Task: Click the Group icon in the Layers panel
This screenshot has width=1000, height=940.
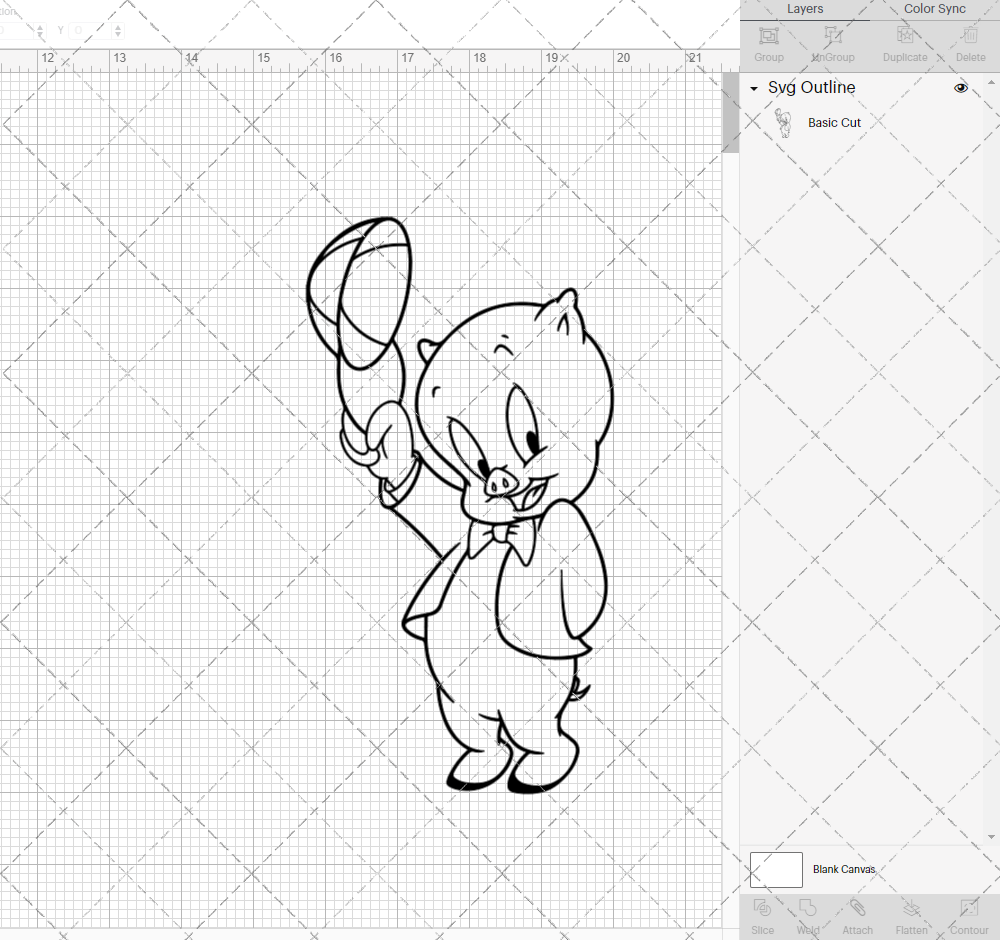Action: [x=768, y=40]
